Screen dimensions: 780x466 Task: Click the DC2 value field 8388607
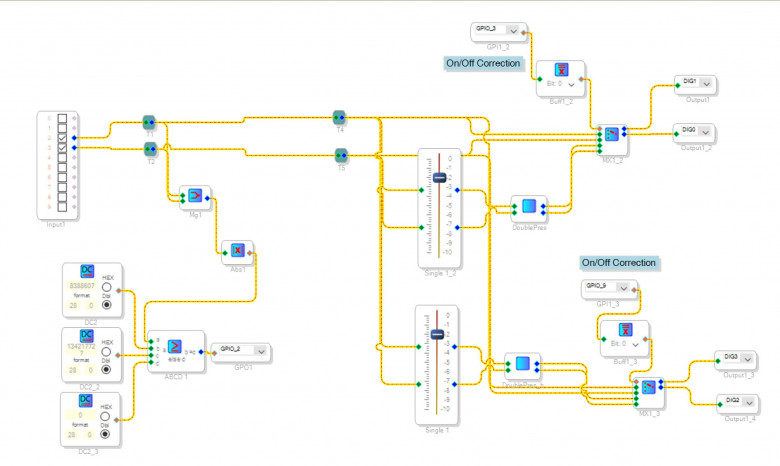tap(82, 285)
